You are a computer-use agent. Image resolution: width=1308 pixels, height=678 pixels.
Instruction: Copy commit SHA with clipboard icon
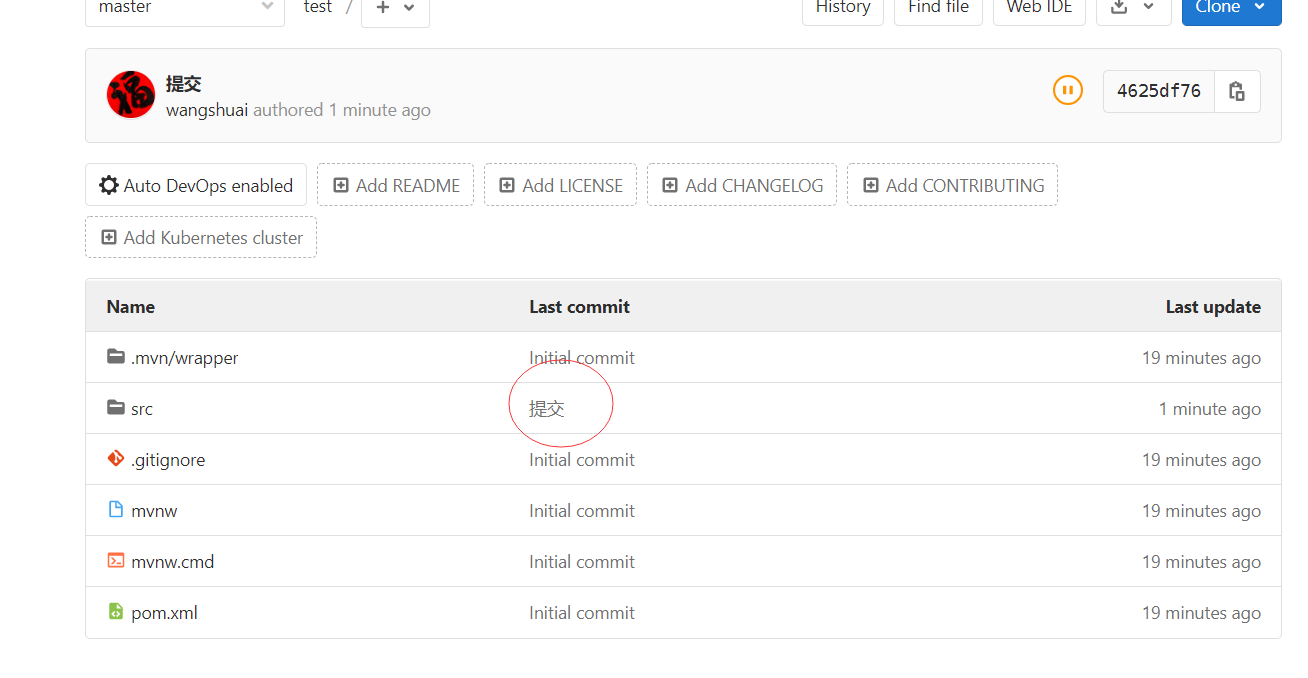pyautogui.click(x=1237, y=91)
